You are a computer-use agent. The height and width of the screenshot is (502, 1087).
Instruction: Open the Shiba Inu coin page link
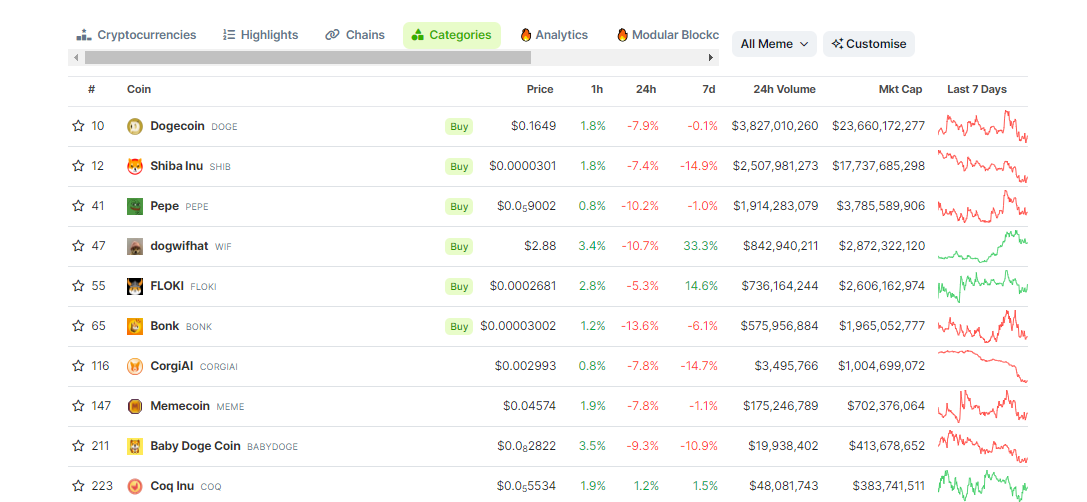(x=191, y=166)
